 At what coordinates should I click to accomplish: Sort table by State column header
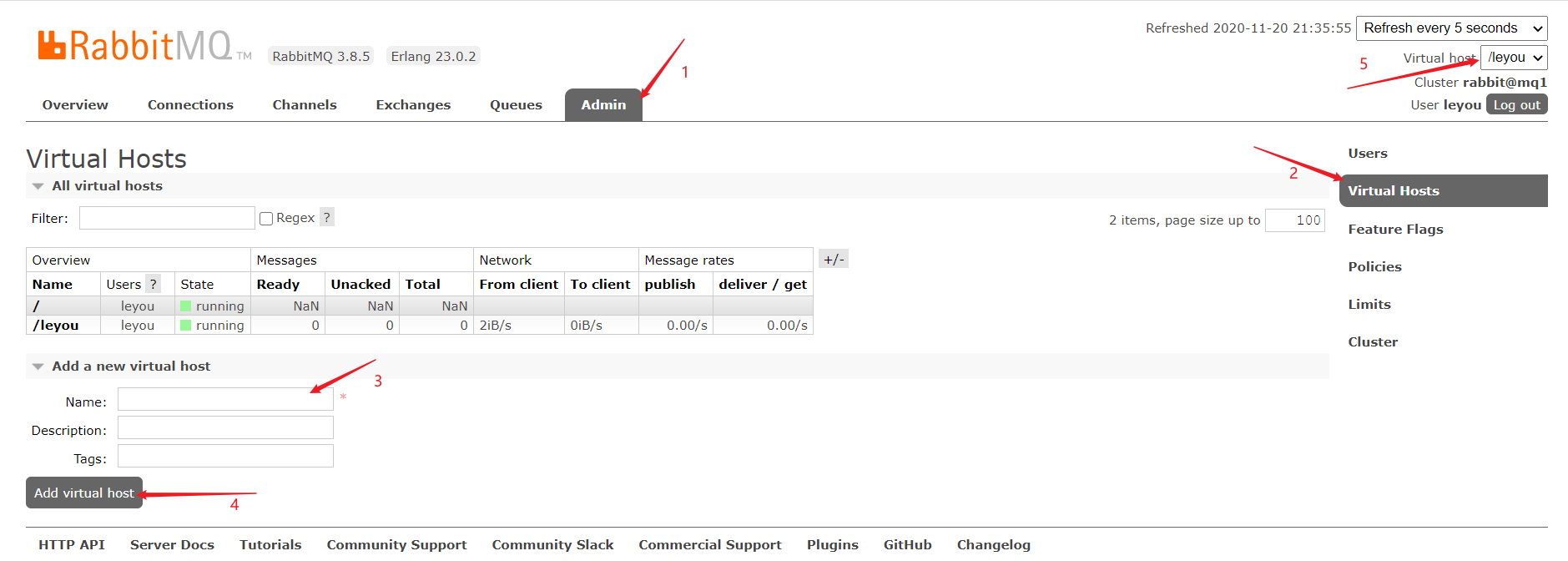click(x=197, y=284)
